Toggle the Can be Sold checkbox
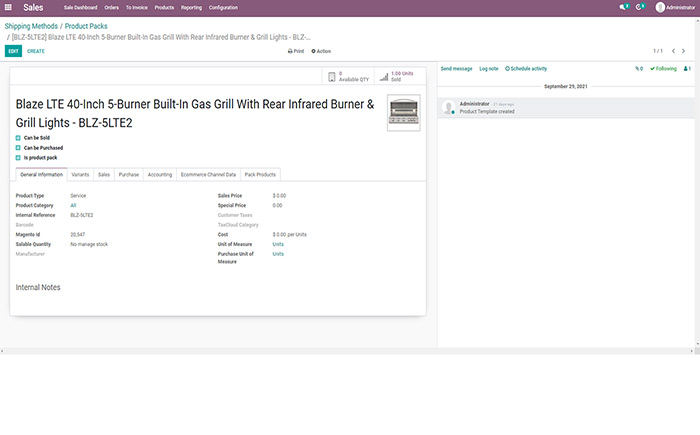This screenshot has height=435, width=700. [18, 138]
